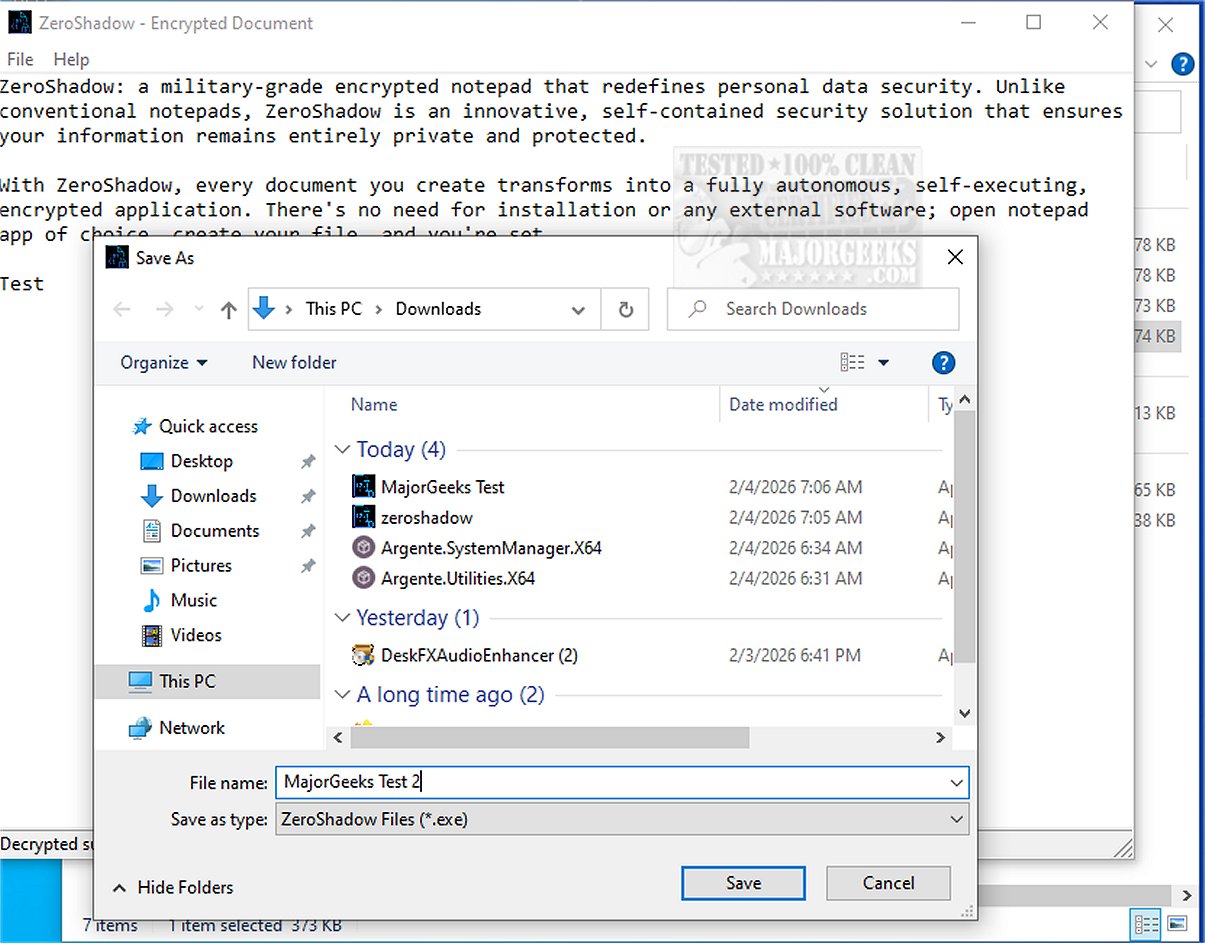Click the Save As dialog title icon

click(117, 258)
